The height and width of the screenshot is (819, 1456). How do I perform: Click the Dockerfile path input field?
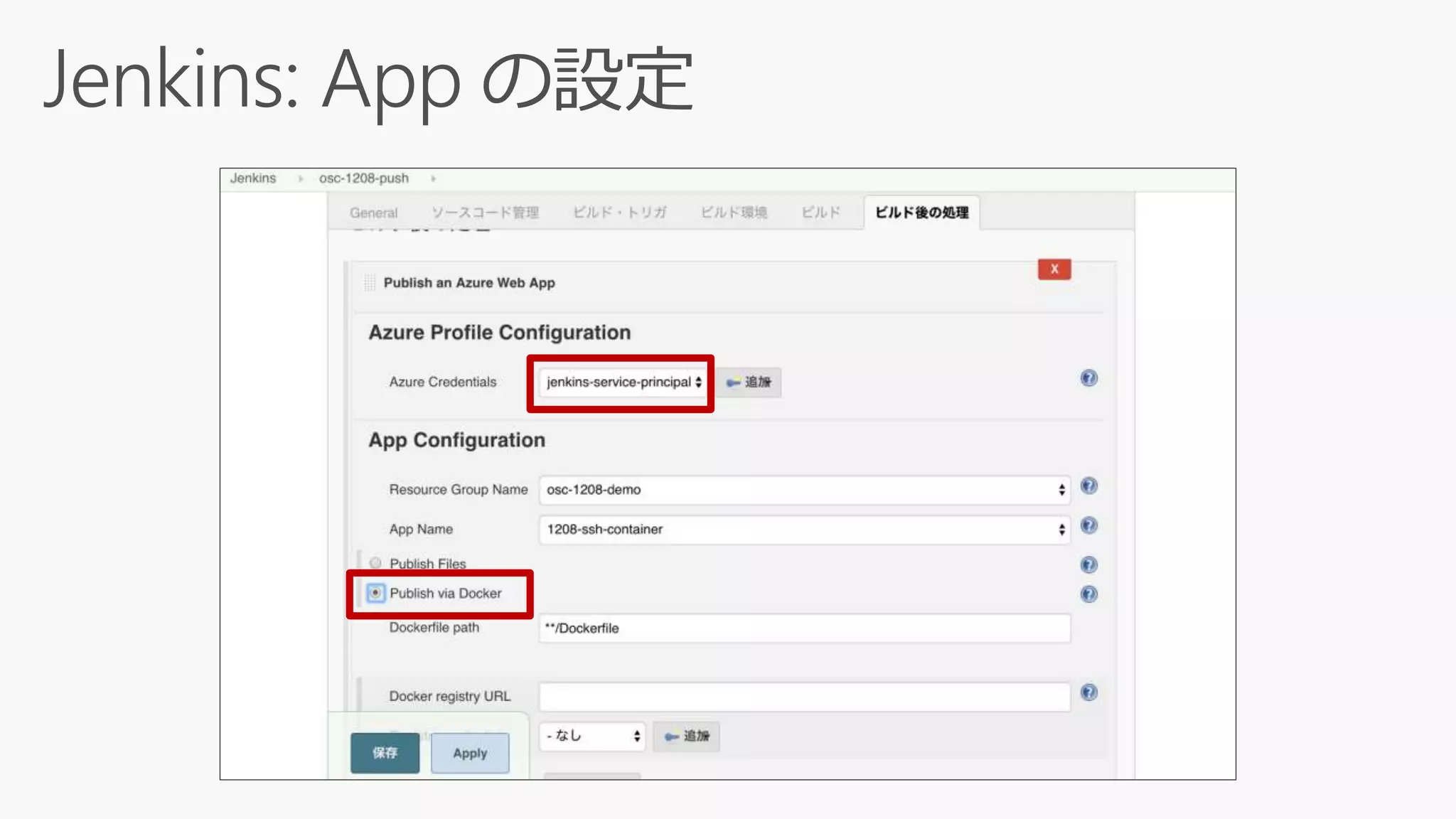coord(804,628)
